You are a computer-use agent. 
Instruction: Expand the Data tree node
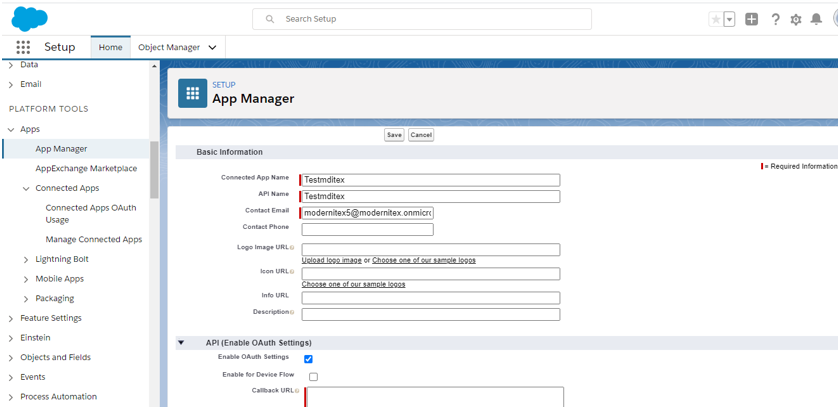tap(11, 65)
